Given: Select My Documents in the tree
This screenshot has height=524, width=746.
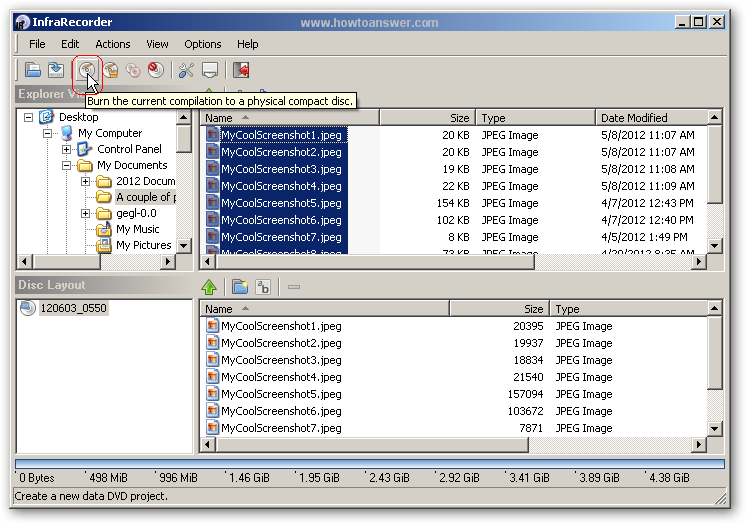Looking at the screenshot, I should point(132,165).
